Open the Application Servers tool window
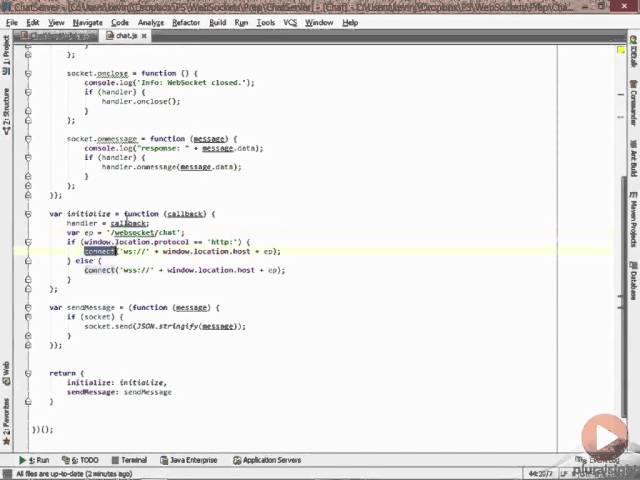Screen dimensions: 640x480 click(x=267, y=460)
